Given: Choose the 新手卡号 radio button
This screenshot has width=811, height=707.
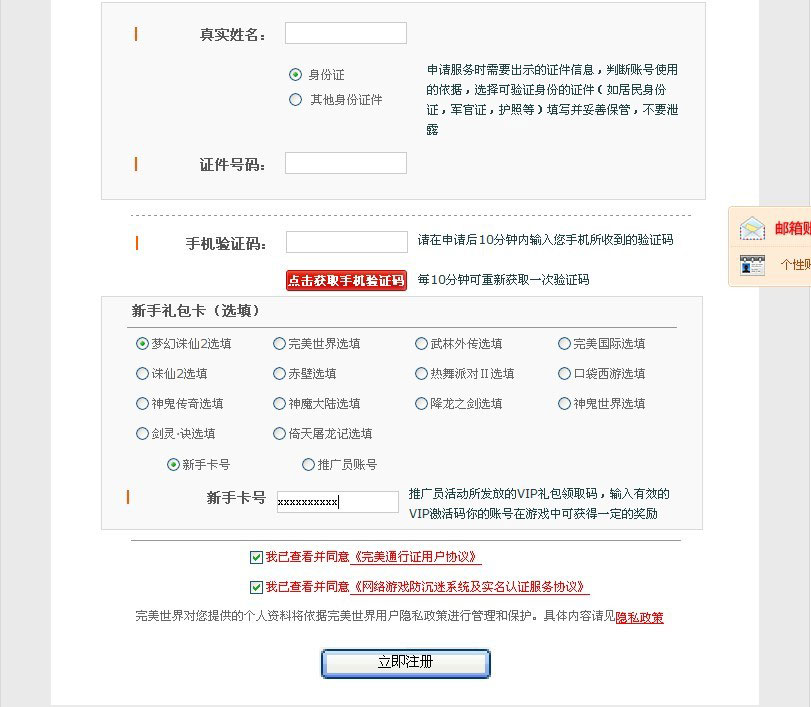Looking at the screenshot, I should coord(173,464).
